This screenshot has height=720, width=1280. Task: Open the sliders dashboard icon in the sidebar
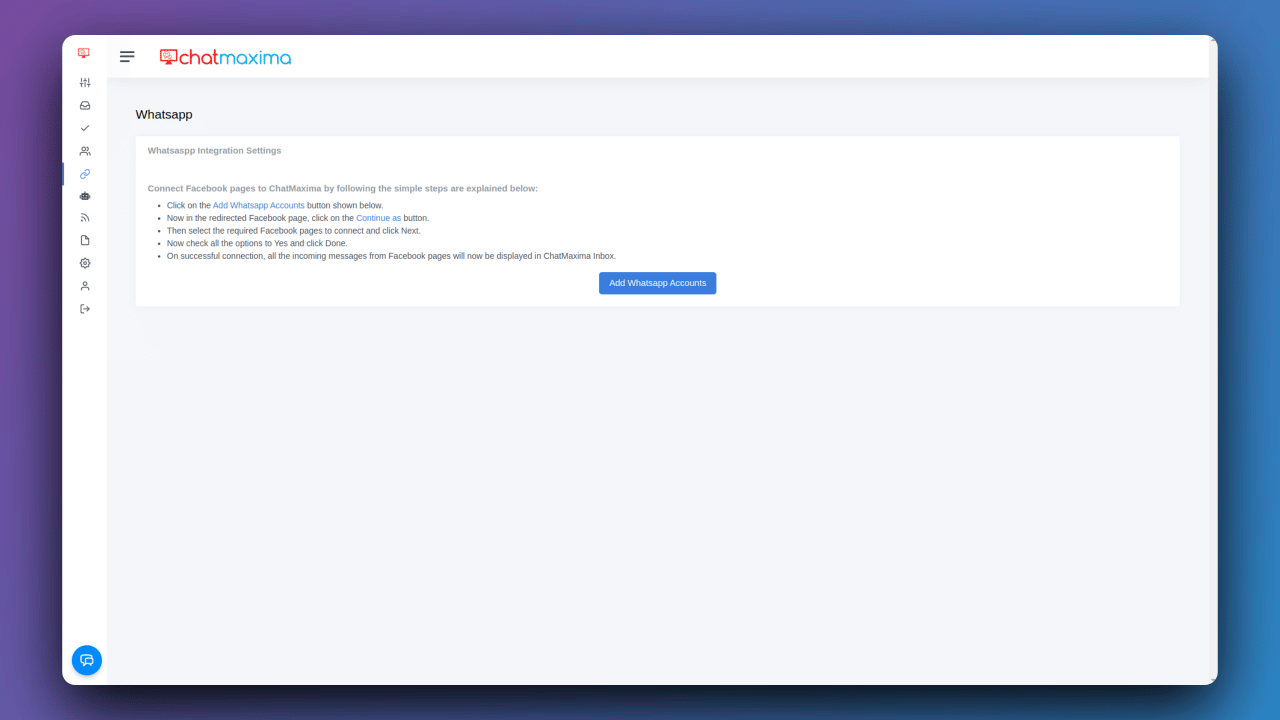[x=85, y=83]
